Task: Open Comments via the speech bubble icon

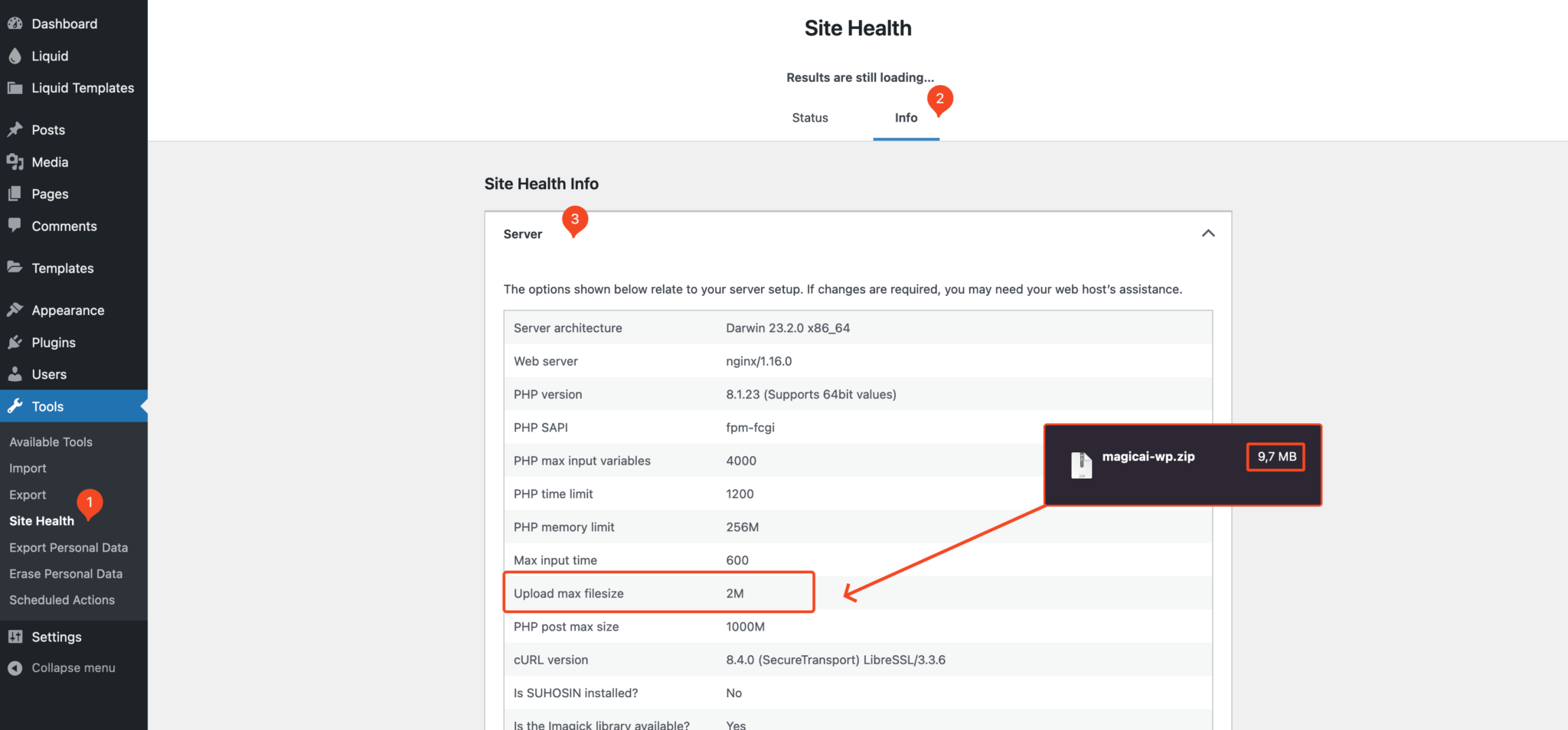Action: [x=15, y=226]
